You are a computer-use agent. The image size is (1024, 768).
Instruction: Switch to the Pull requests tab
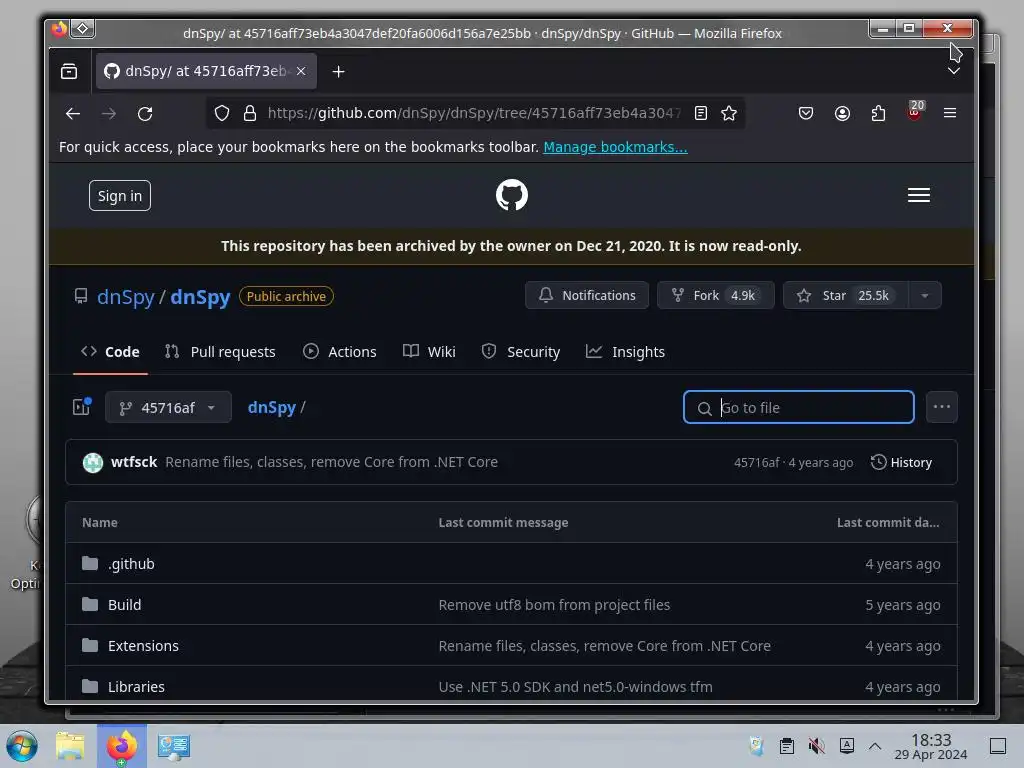coord(220,352)
